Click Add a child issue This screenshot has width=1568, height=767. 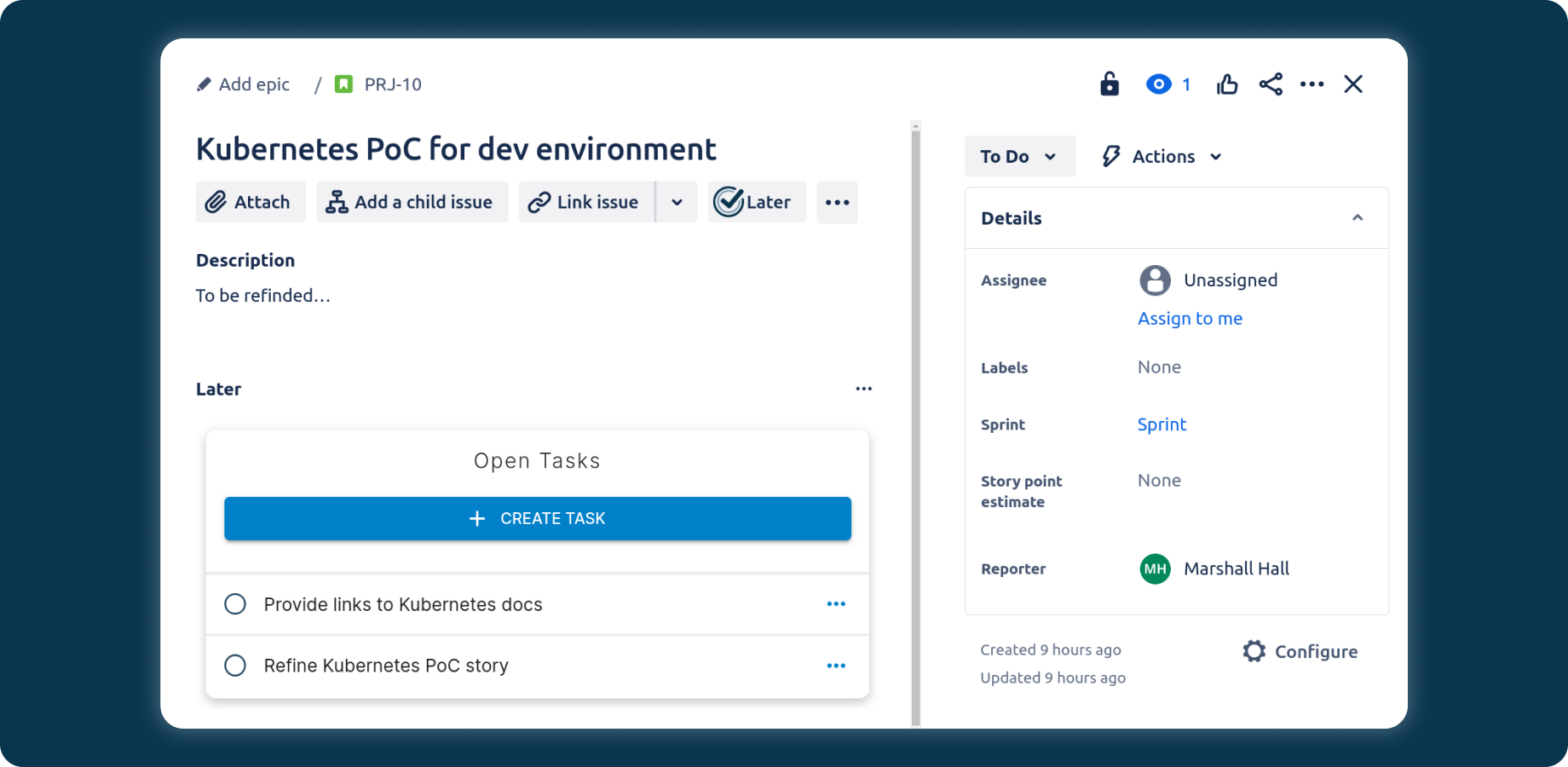[x=412, y=202]
